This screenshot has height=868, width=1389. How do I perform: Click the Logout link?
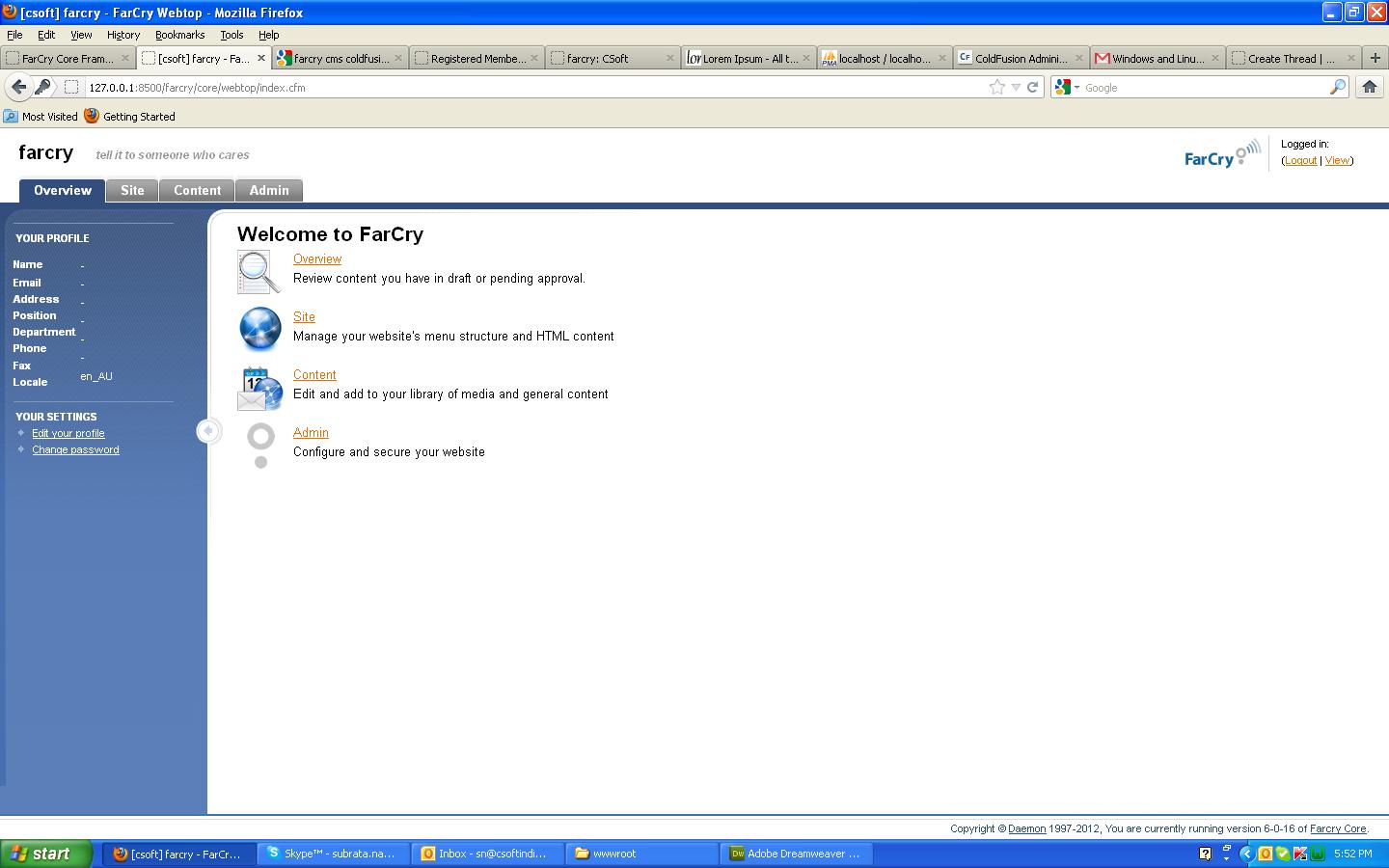click(1300, 160)
